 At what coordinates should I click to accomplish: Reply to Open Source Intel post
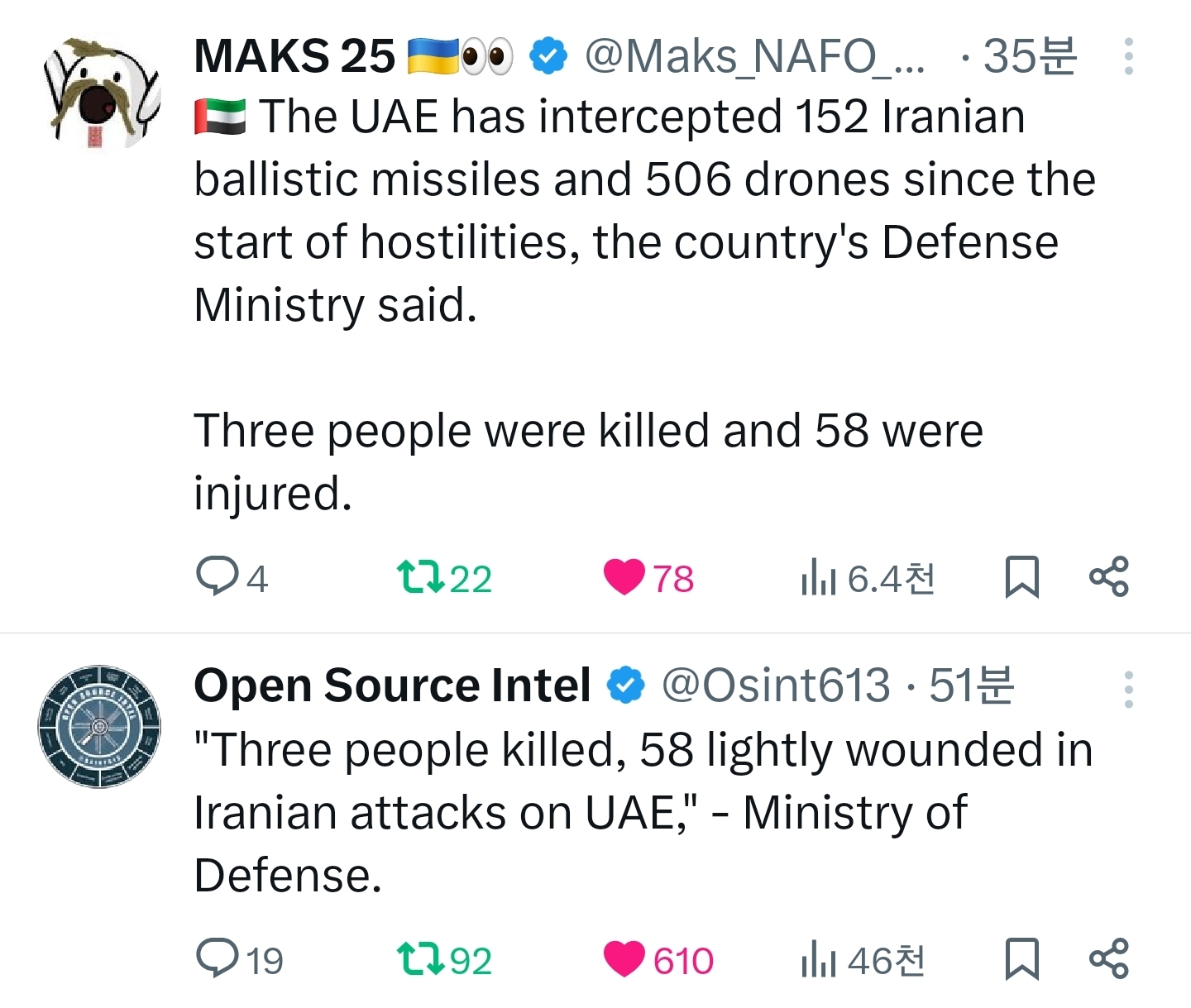pos(217,958)
